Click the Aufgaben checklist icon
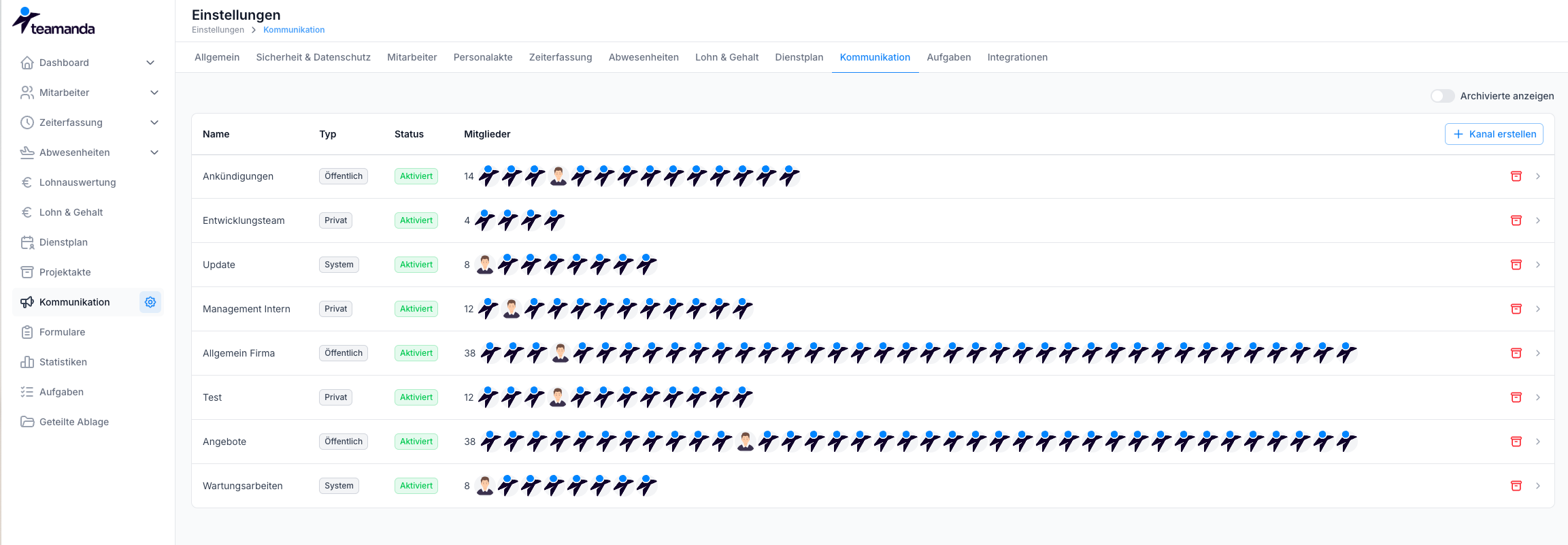This screenshot has width=1568, height=545. [x=27, y=392]
